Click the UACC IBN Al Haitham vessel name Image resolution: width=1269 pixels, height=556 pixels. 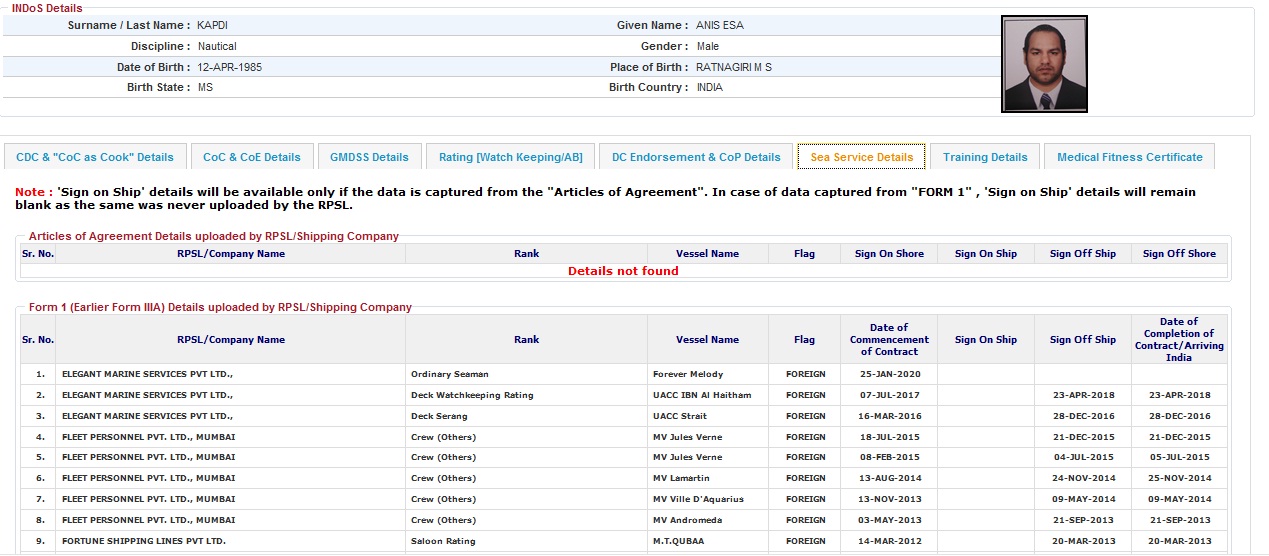tap(701, 395)
